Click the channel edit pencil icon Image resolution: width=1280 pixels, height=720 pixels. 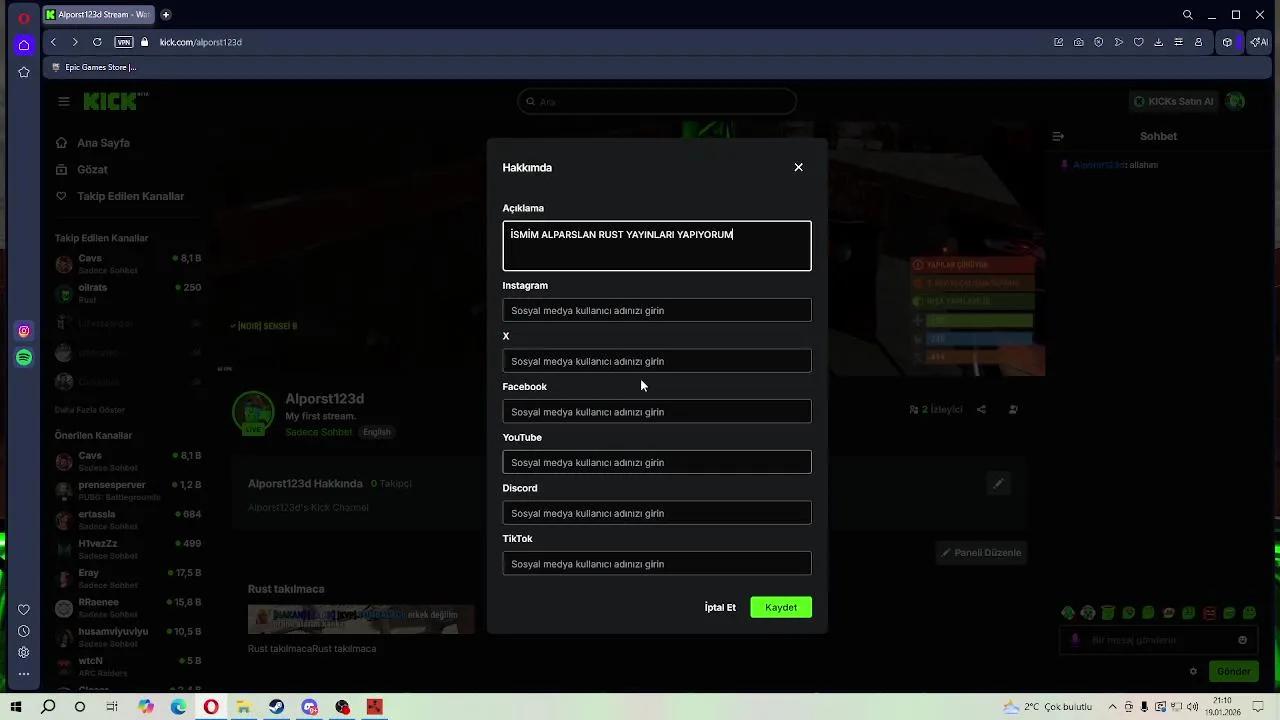[x=997, y=484]
